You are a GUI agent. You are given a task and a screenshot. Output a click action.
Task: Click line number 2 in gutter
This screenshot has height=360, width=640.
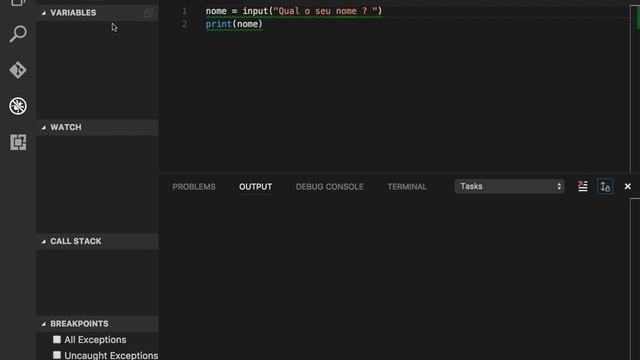[184, 24]
